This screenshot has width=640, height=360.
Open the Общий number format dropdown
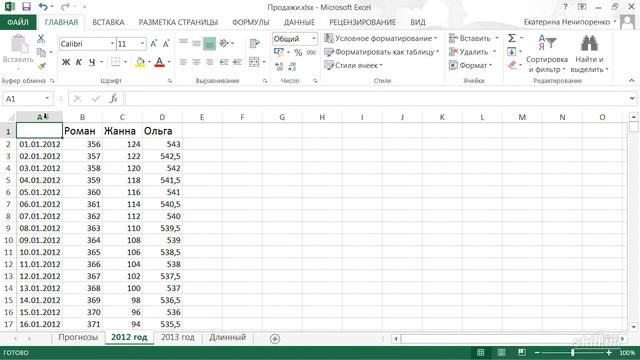coord(313,39)
